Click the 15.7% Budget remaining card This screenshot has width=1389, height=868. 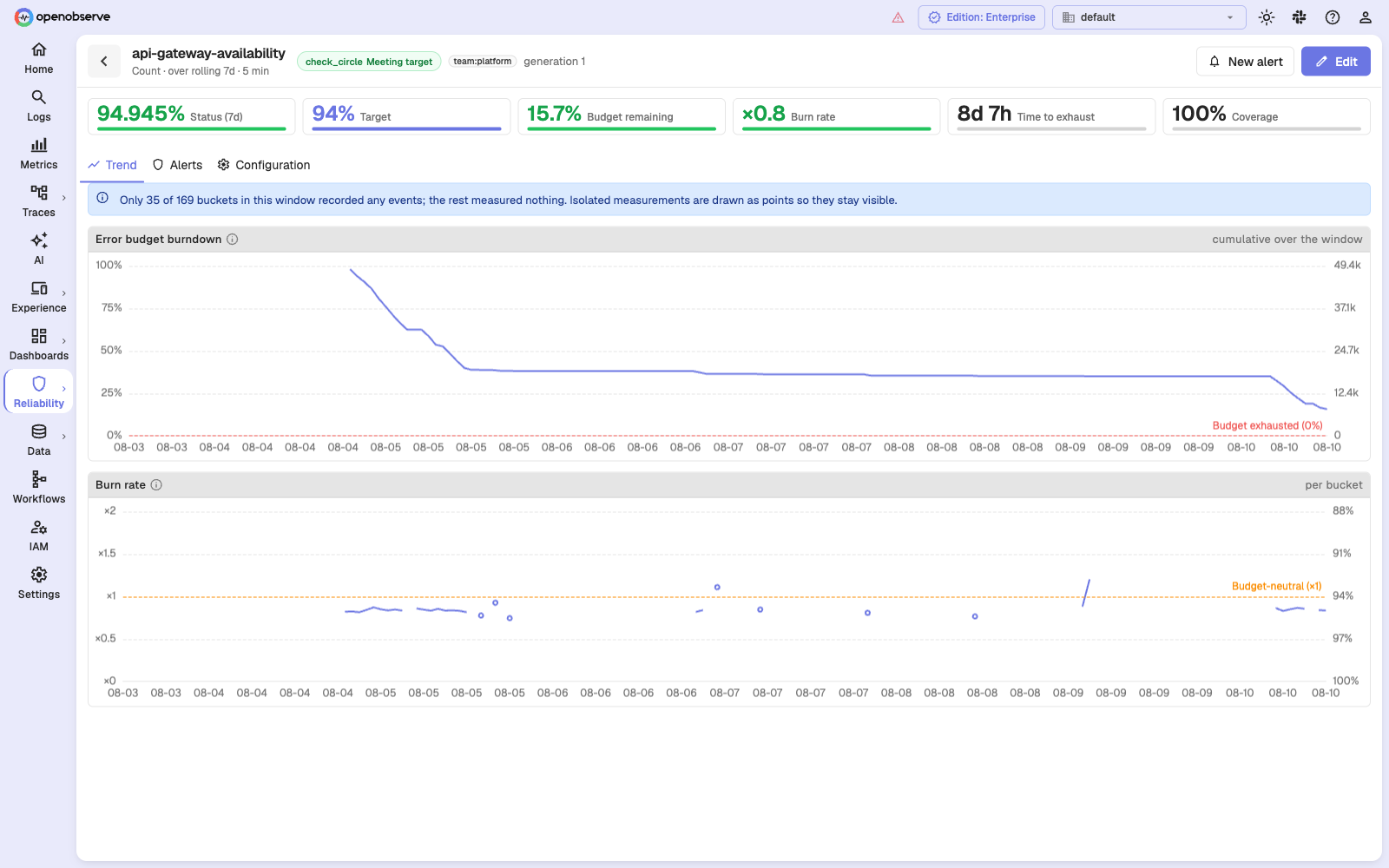[622, 116]
